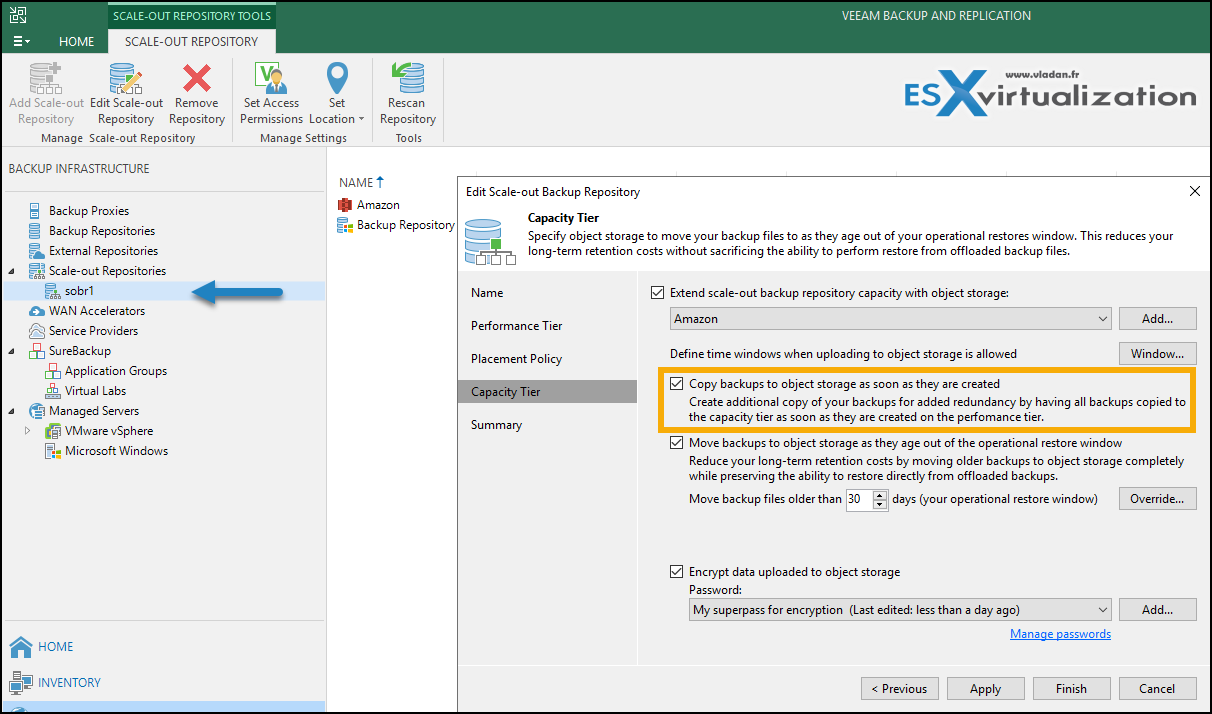This screenshot has height=714, width=1212.
Task: Click the Inventory navigation pane icon
Action: (20, 683)
